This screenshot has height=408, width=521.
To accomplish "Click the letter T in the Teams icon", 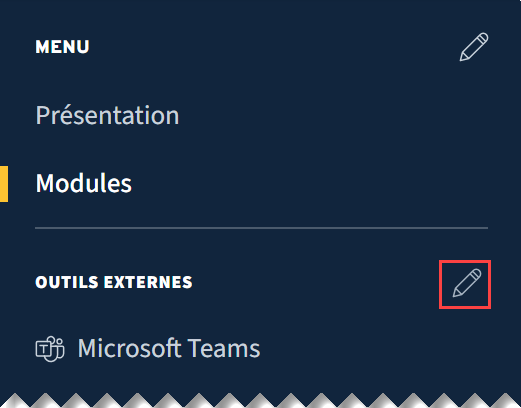I will pyautogui.click(x=43, y=350).
